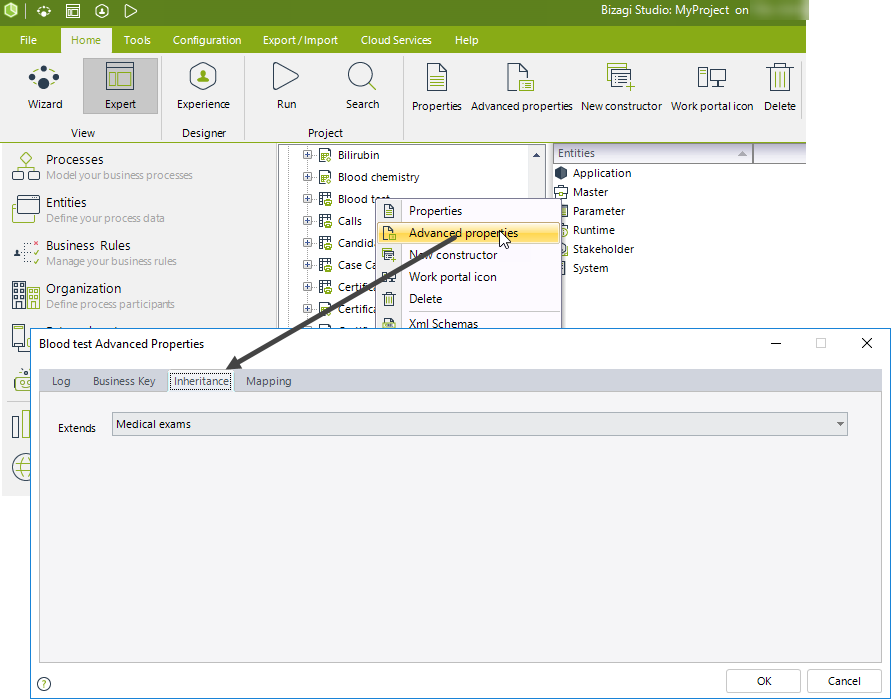Close the Advanced Properties dialog
The image size is (891, 699).
(x=867, y=343)
